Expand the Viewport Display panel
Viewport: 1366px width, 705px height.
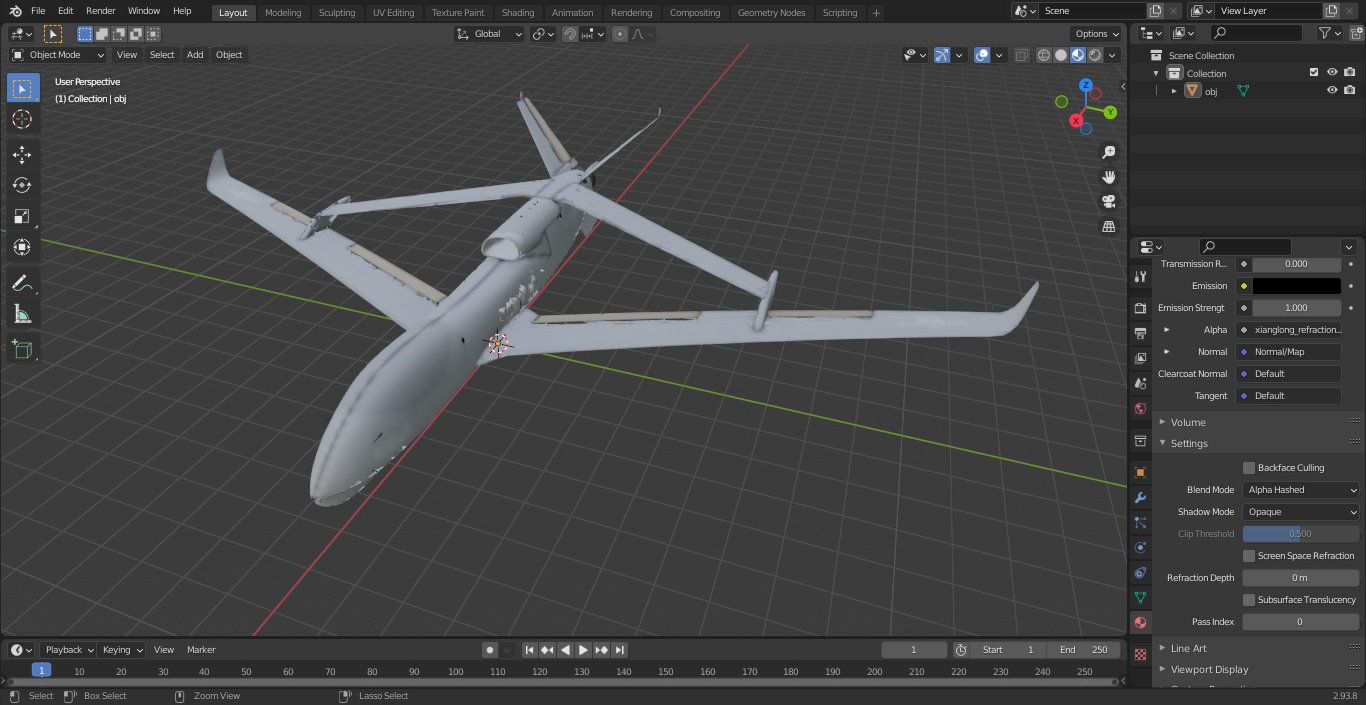1209,669
